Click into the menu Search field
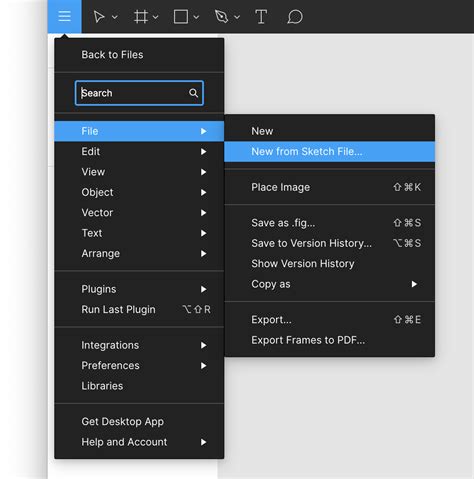474x479 pixels. pos(139,93)
